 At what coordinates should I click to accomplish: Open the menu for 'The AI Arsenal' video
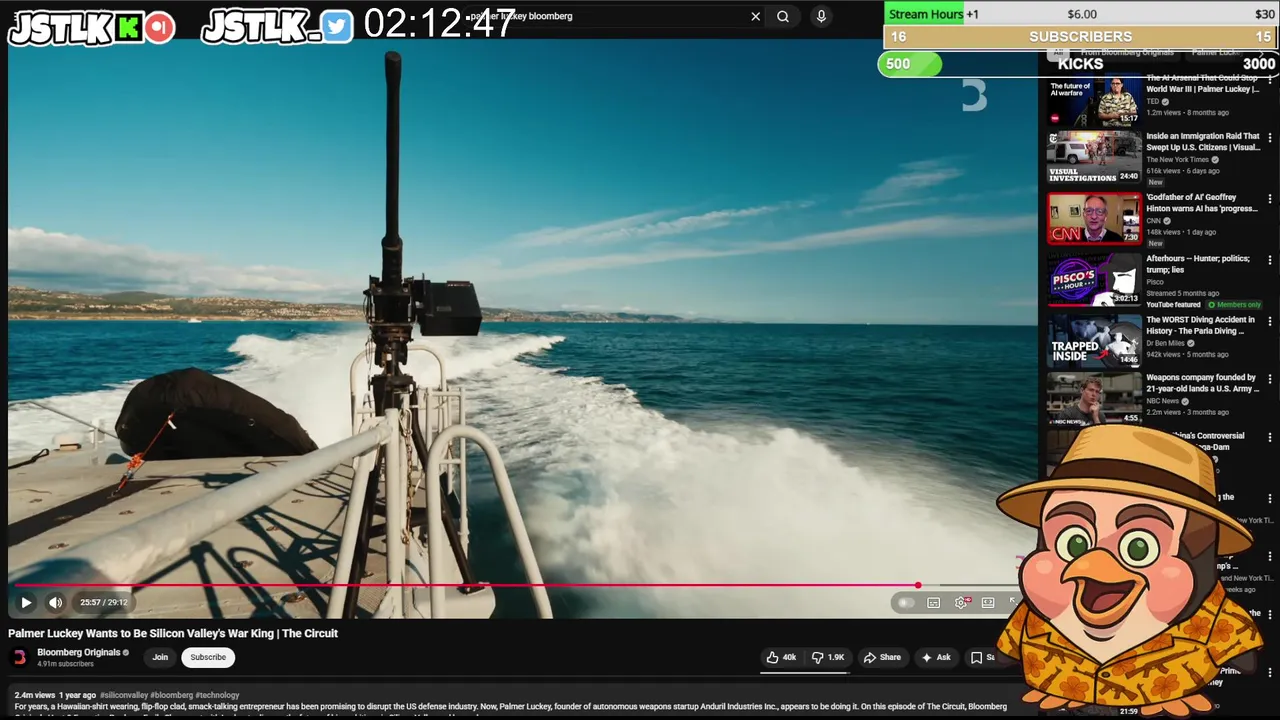click(1270, 79)
